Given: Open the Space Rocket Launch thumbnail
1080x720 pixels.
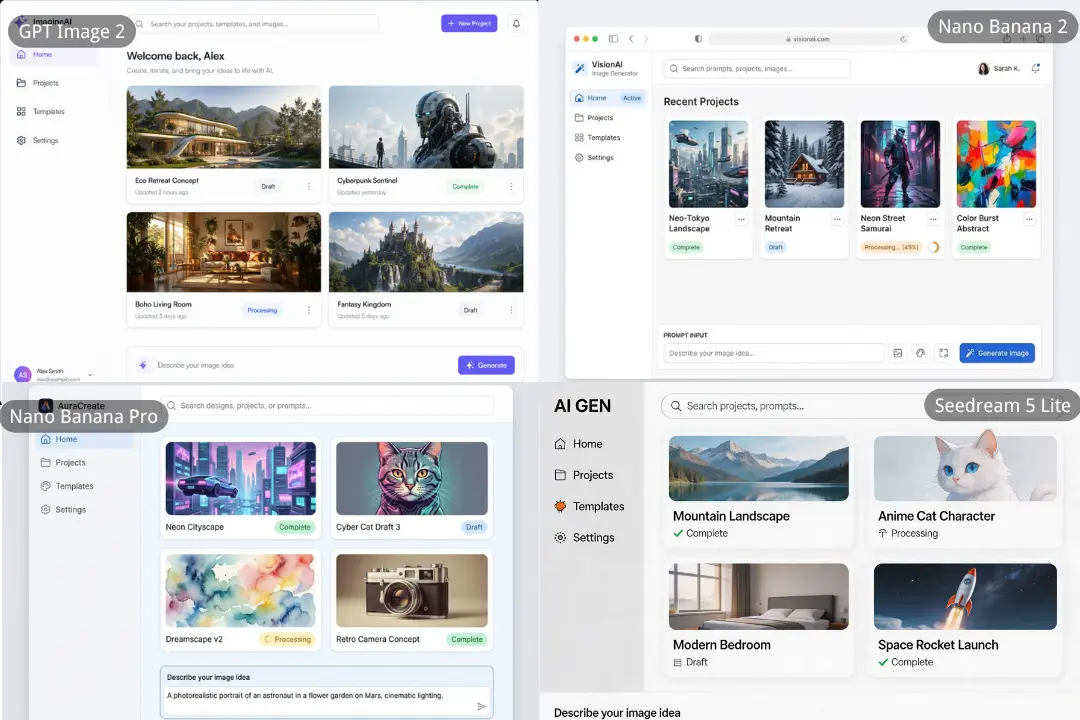Looking at the screenshot, I should [965, 597].
